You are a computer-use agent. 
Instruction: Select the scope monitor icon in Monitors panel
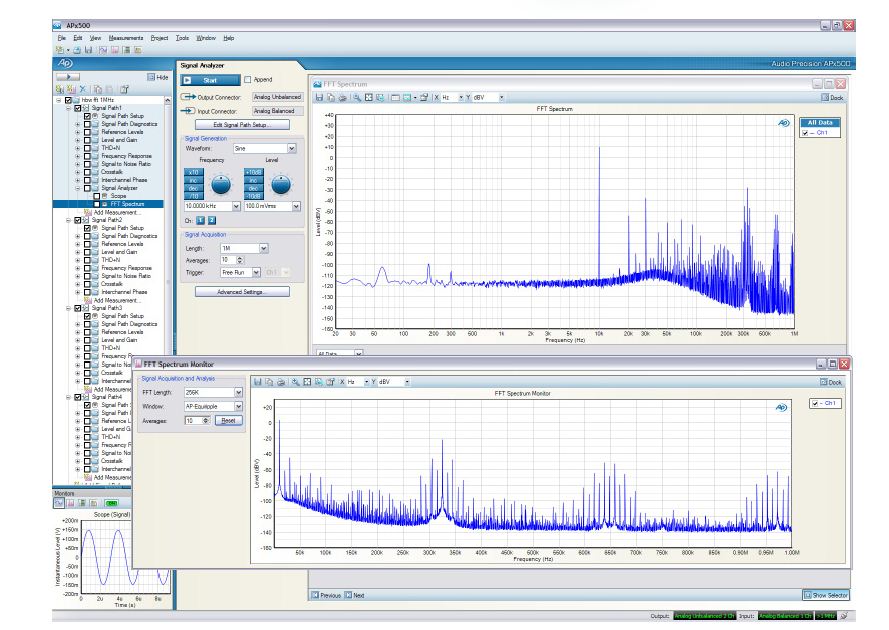point(59,503)
